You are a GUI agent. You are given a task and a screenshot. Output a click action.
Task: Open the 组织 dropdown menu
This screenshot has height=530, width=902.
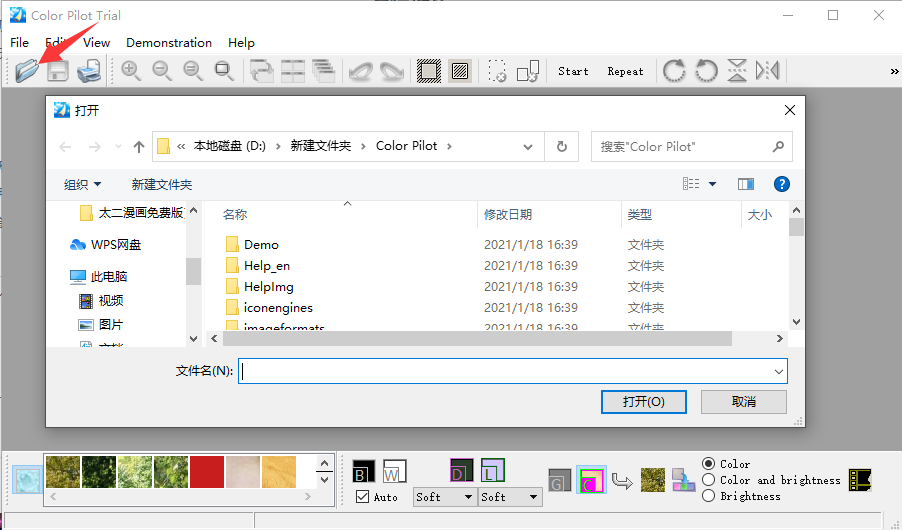coord(82,185)
